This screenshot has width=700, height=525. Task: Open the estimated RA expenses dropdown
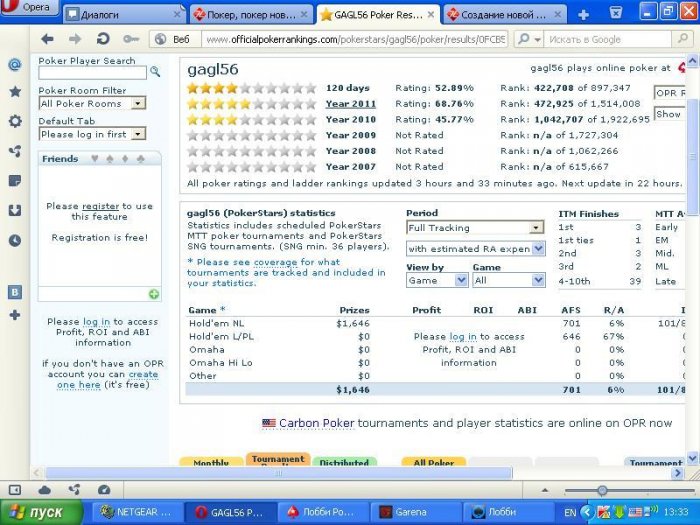tap(475, 249)
